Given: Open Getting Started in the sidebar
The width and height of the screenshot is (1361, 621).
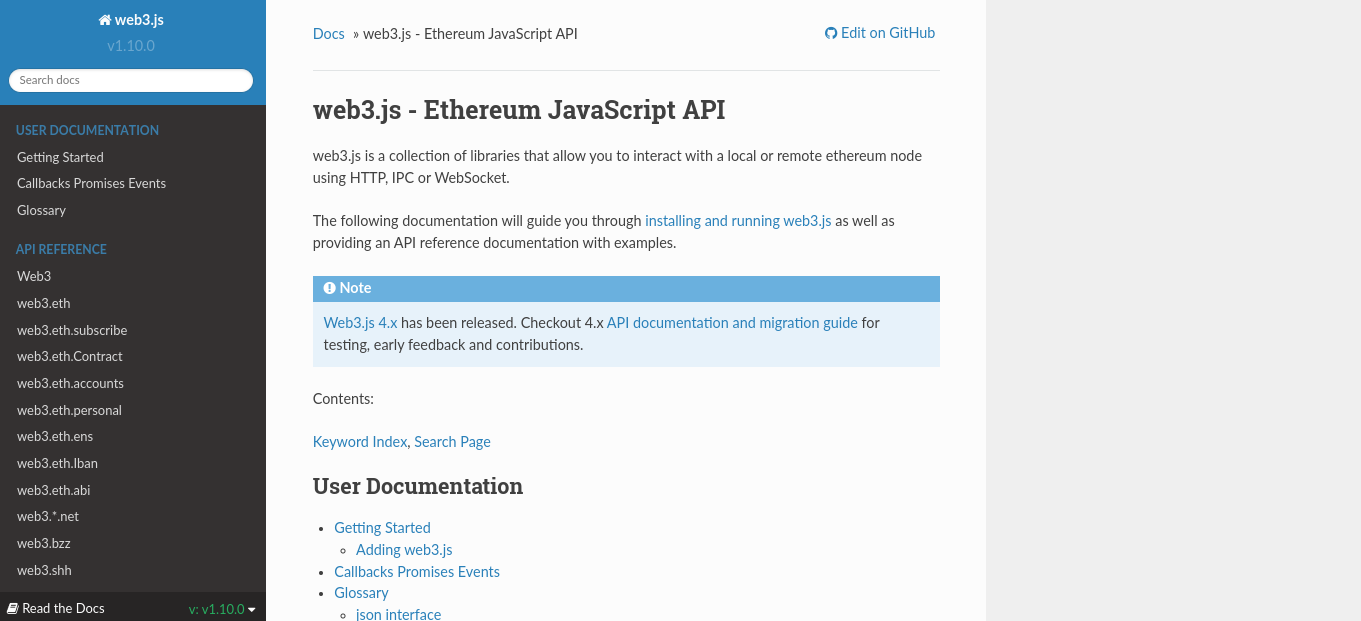Looking at the screenshot, I should (x=60, y=157).
